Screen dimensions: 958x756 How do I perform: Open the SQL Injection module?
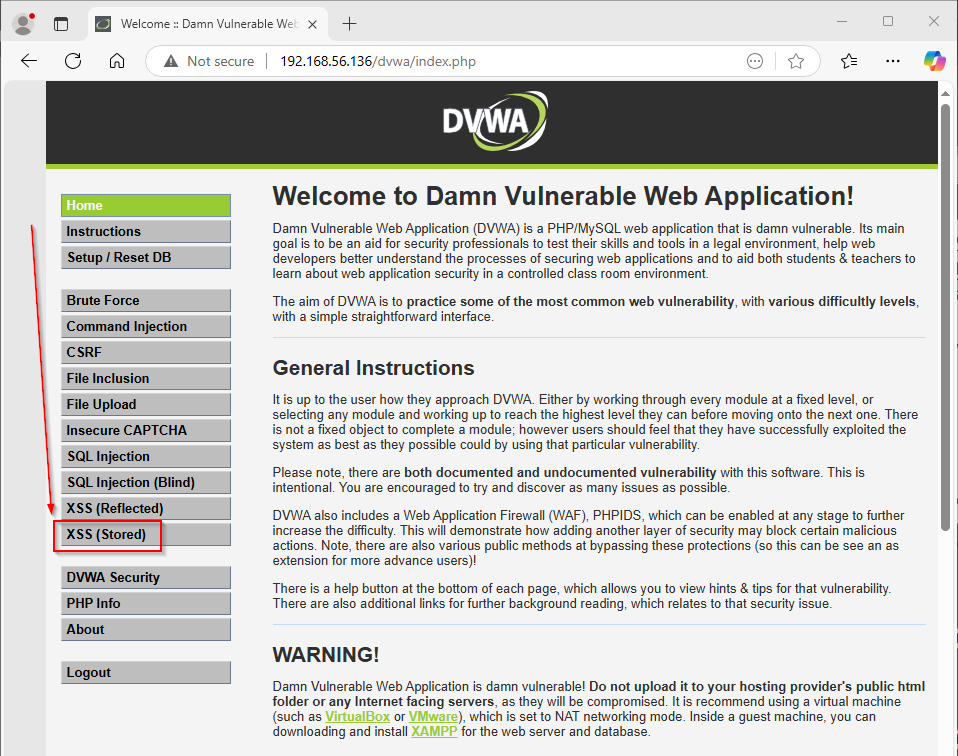(146, 457)
